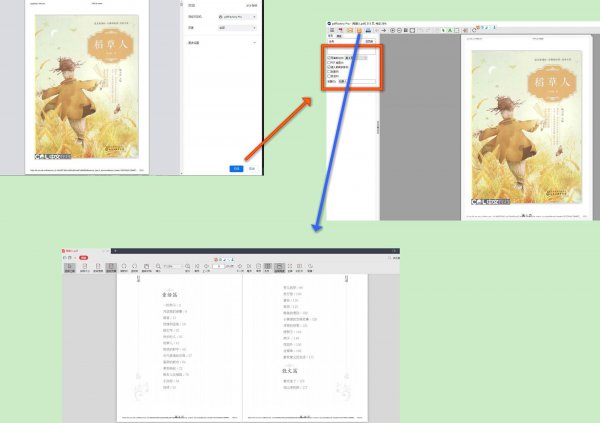Viewport: 600px width, 423px height.
Task: Toggle the checked third checkbox in pdfFactory options
Action: 329,67
